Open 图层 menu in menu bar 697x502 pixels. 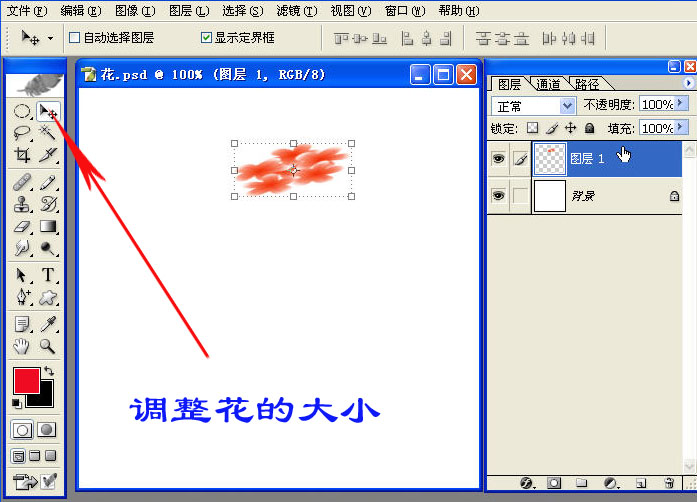[189, 11]
